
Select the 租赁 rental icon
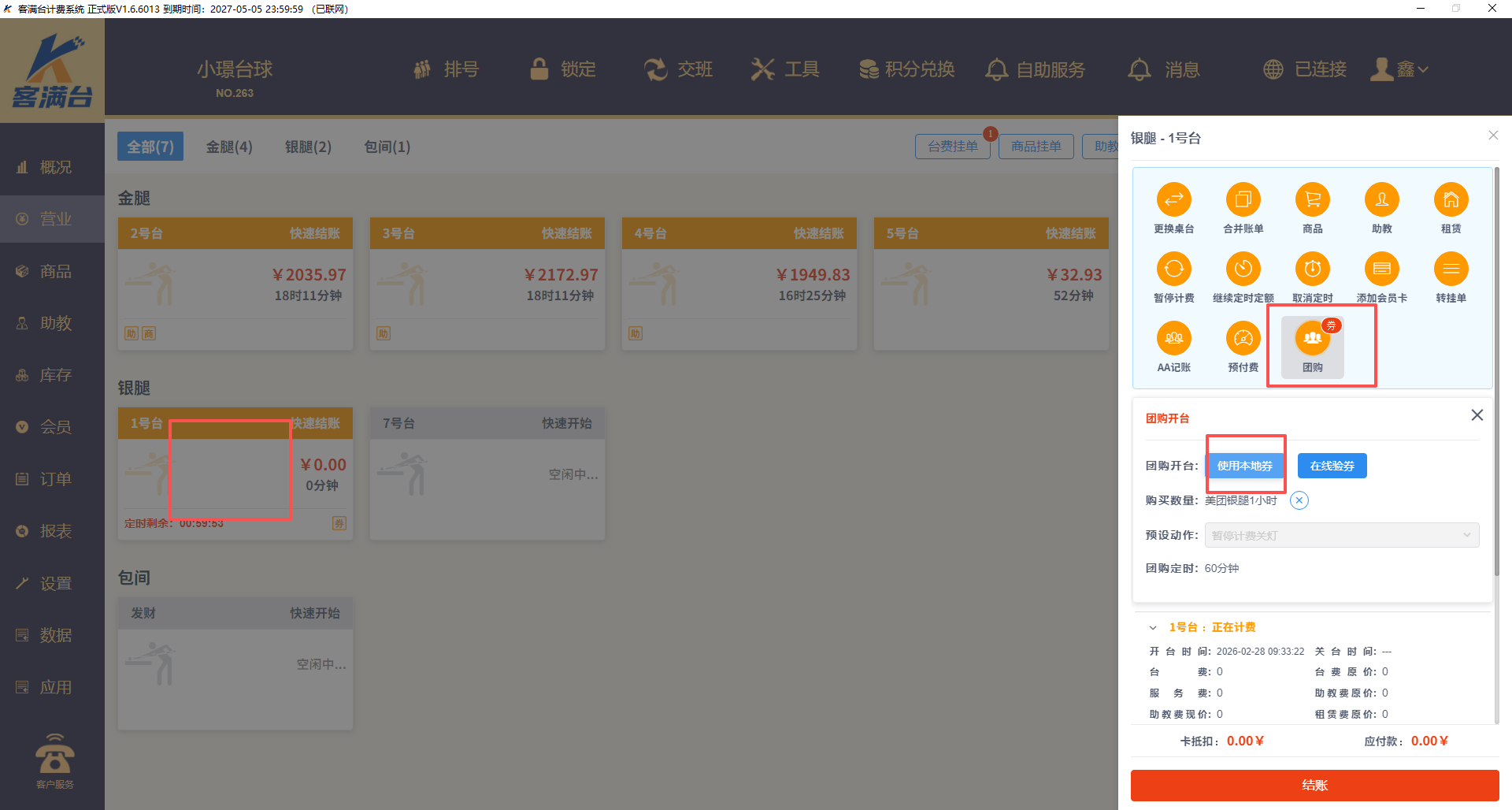pyautogui.click(x=1451, y=200)
